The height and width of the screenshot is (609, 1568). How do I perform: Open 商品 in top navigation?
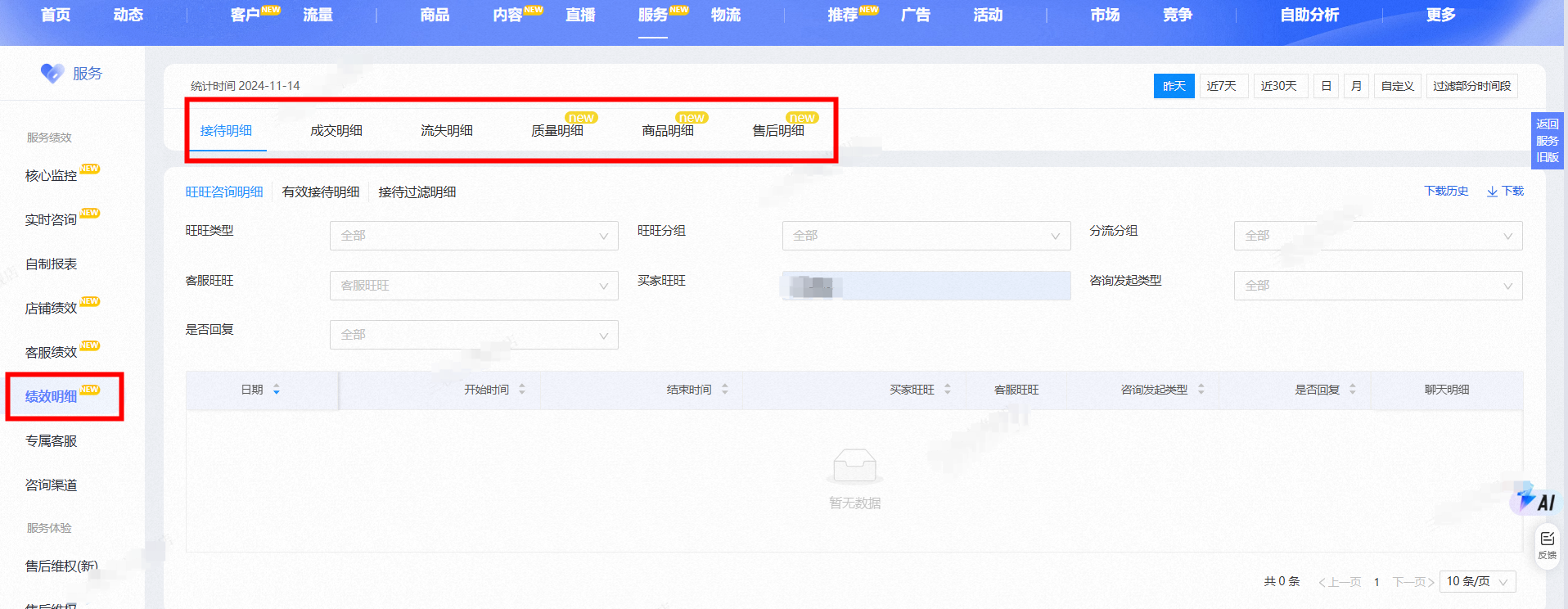[x=435, y=15]
